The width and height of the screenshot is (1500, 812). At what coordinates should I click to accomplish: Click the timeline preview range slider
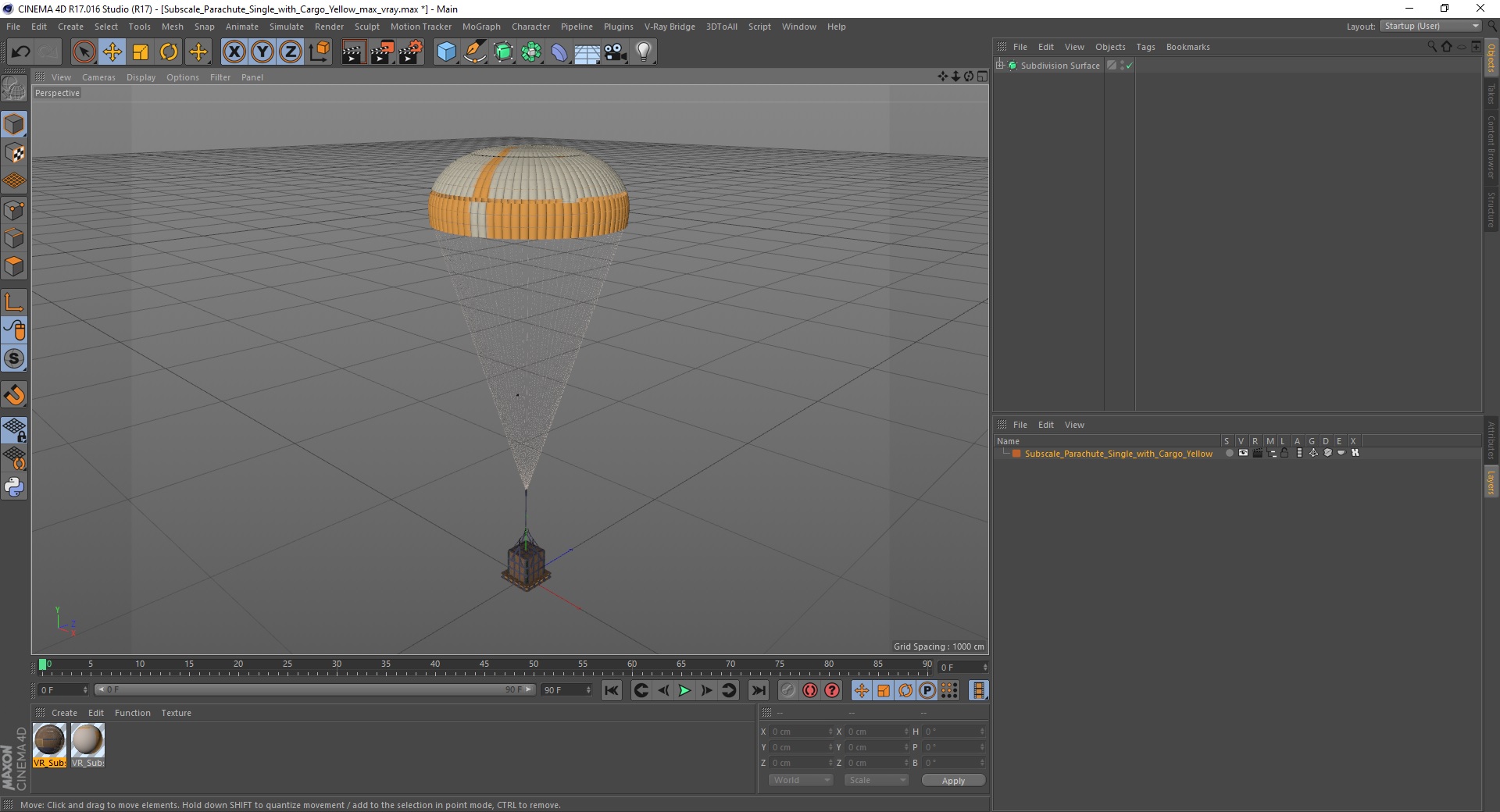(x=315, y=689)
